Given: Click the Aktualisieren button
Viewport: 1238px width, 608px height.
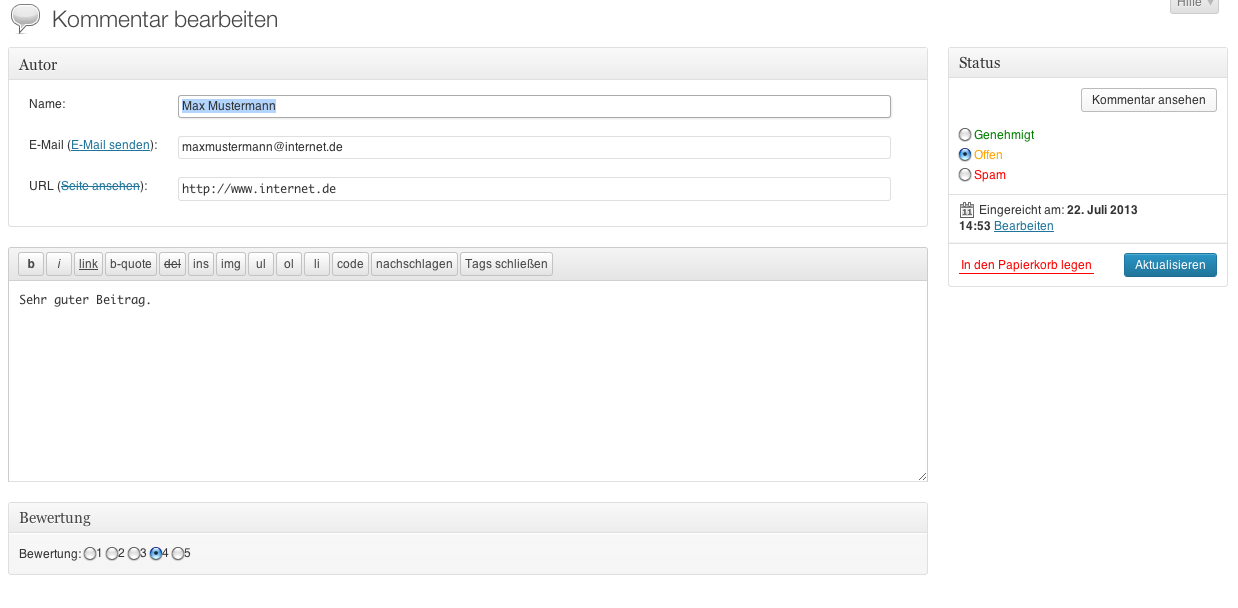Looking at the screenshot, I should (1170, 265).
